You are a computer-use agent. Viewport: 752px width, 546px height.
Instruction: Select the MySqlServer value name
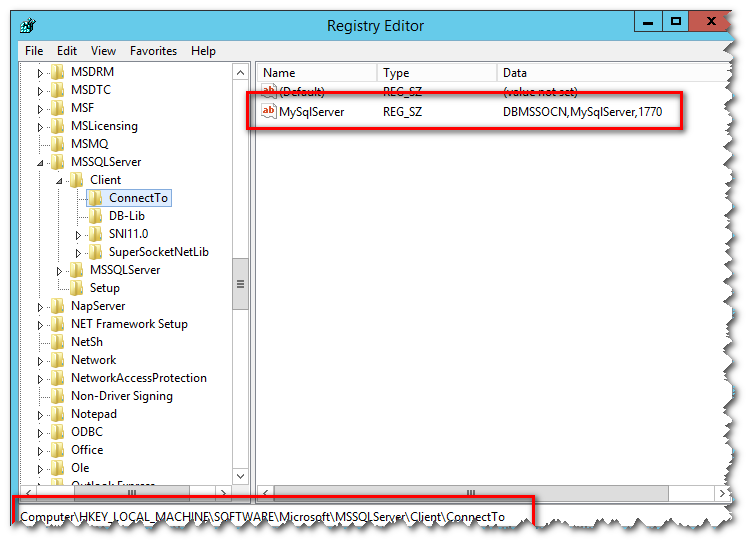click(312, 112)
